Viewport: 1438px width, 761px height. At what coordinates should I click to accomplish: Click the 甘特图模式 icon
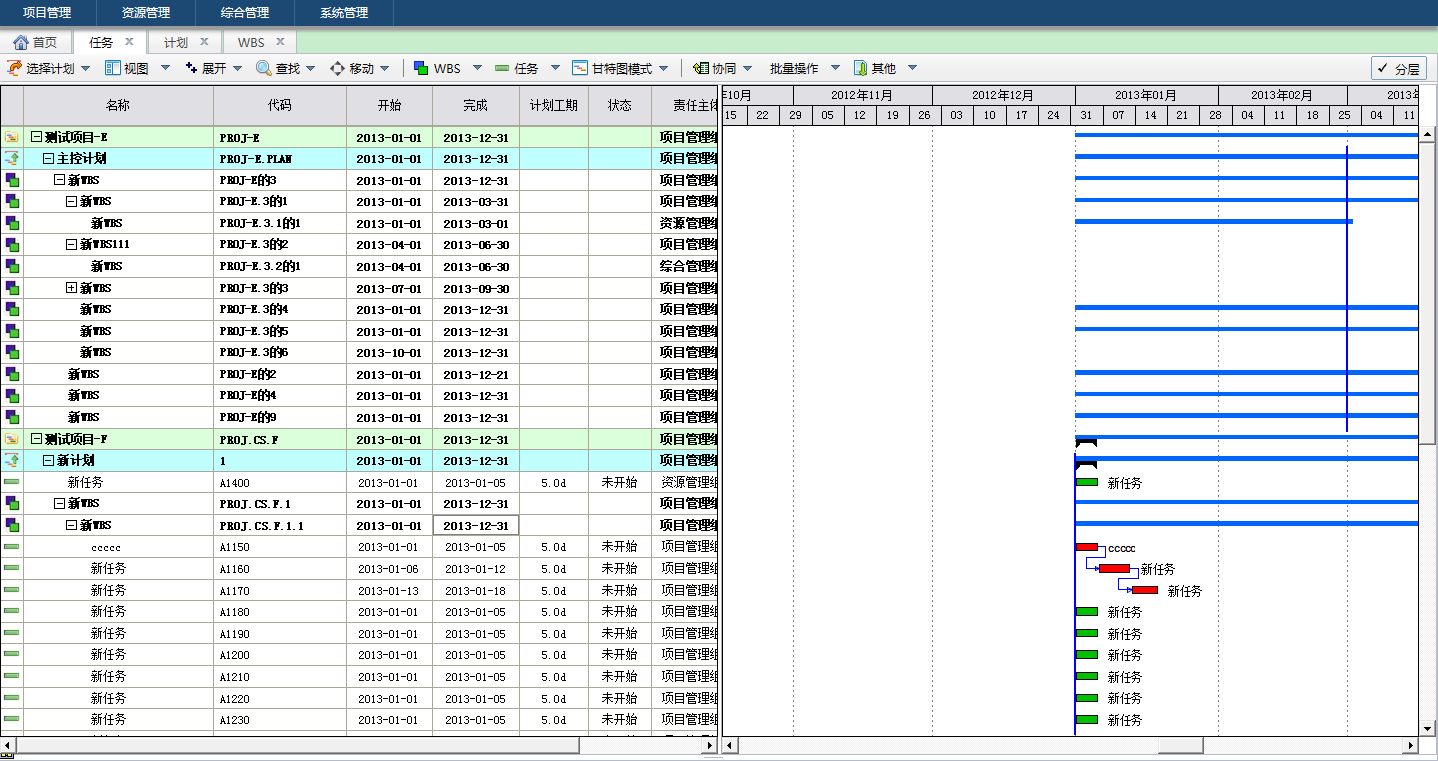point(580,68)
